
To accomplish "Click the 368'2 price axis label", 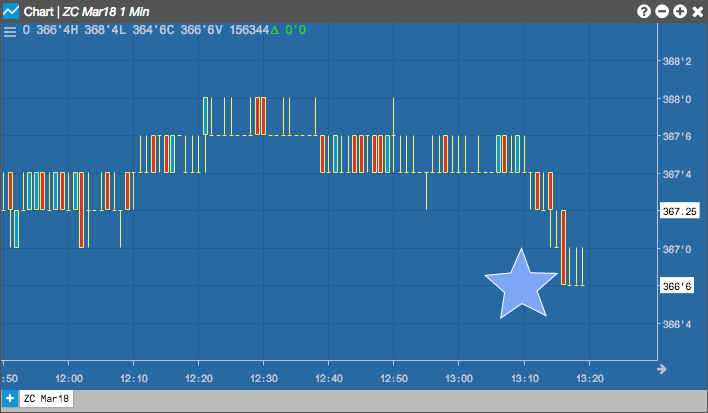I will tap(676, 61).
